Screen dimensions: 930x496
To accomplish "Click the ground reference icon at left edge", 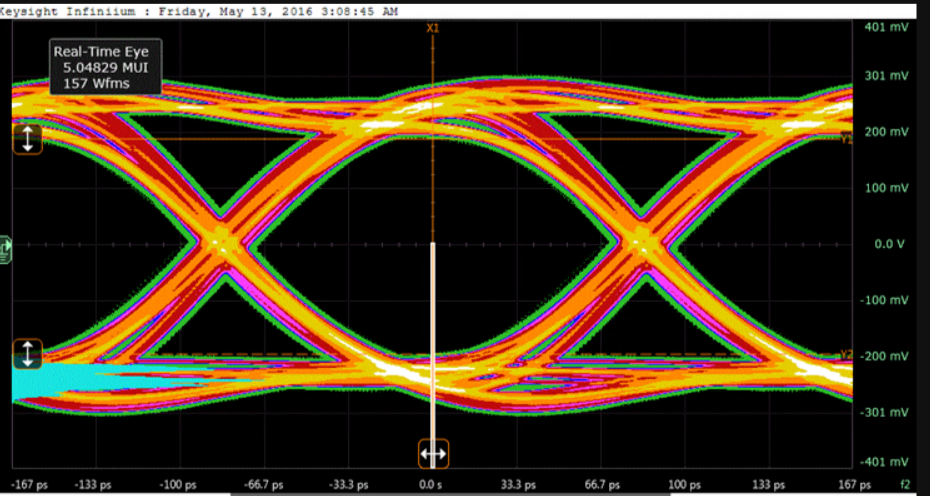I will [5, 250].
